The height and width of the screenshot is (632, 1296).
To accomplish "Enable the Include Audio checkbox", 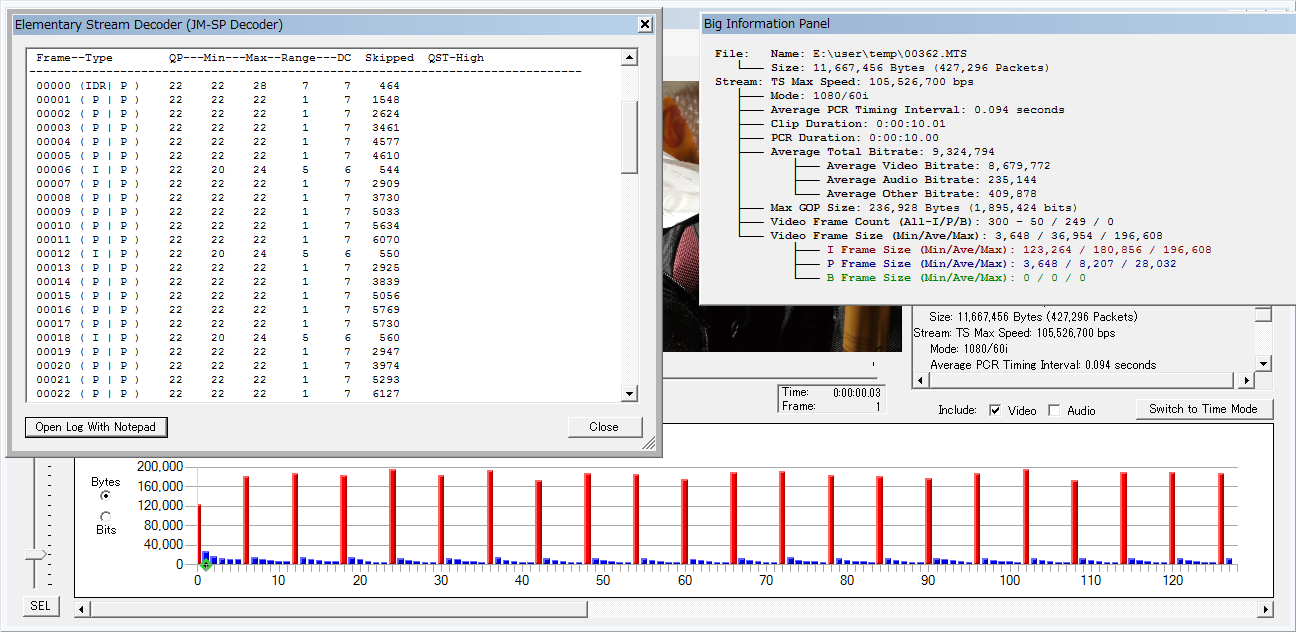I will (x=1054, y=410).
